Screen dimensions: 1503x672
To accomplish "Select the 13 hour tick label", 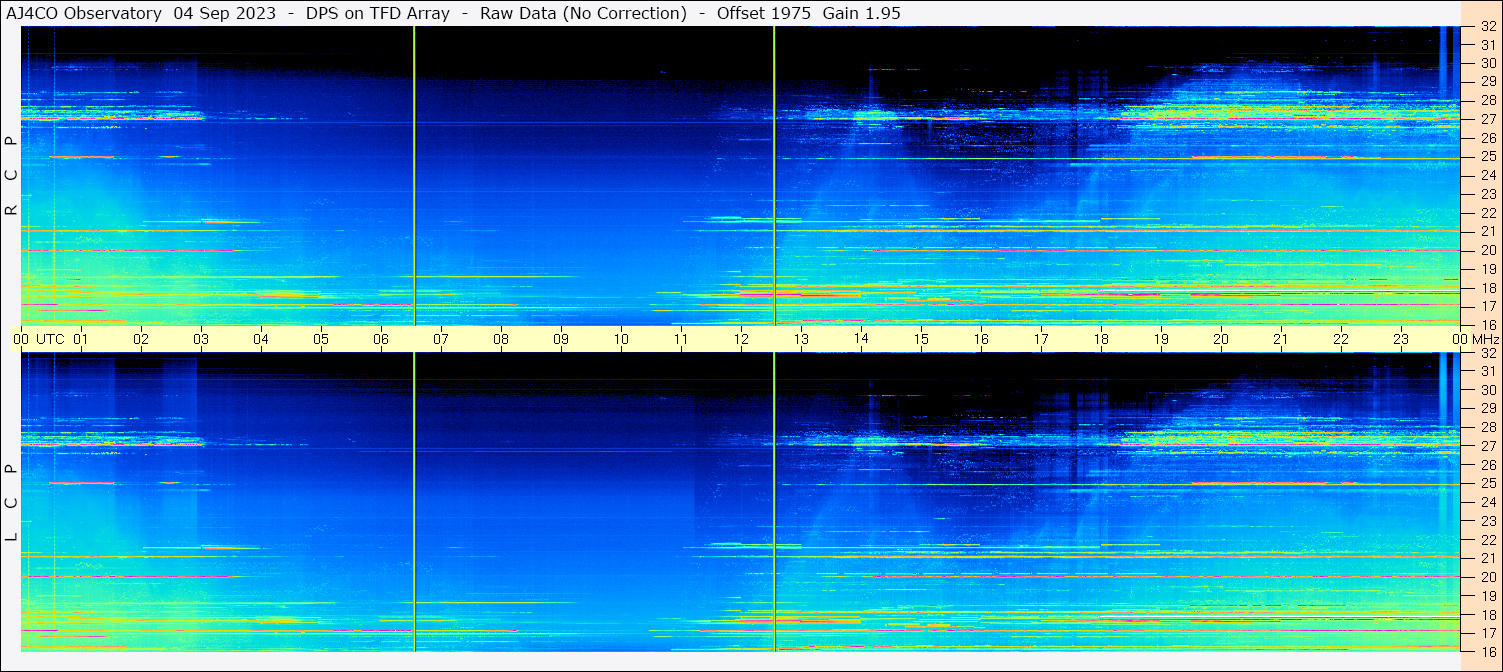I will pyautogui.click(x=801, y=339).
